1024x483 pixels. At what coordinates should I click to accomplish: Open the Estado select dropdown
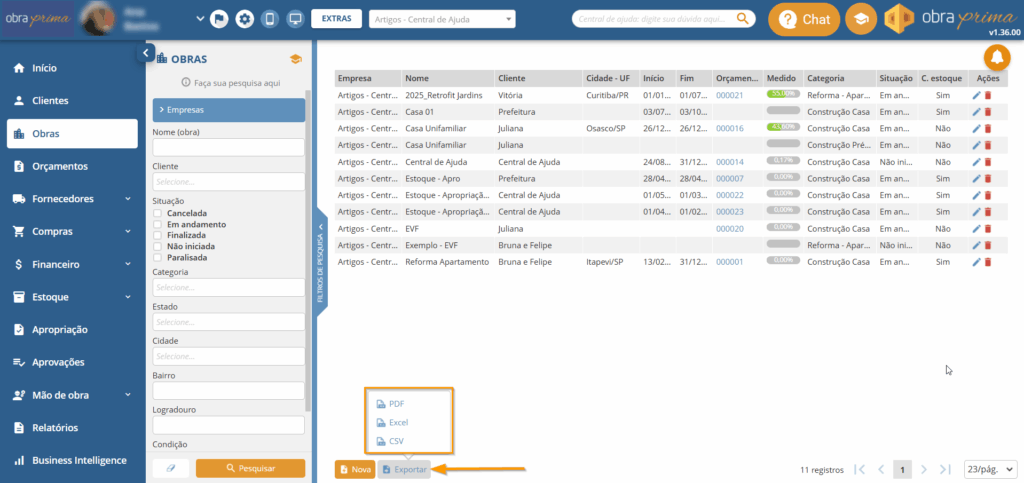229,322
